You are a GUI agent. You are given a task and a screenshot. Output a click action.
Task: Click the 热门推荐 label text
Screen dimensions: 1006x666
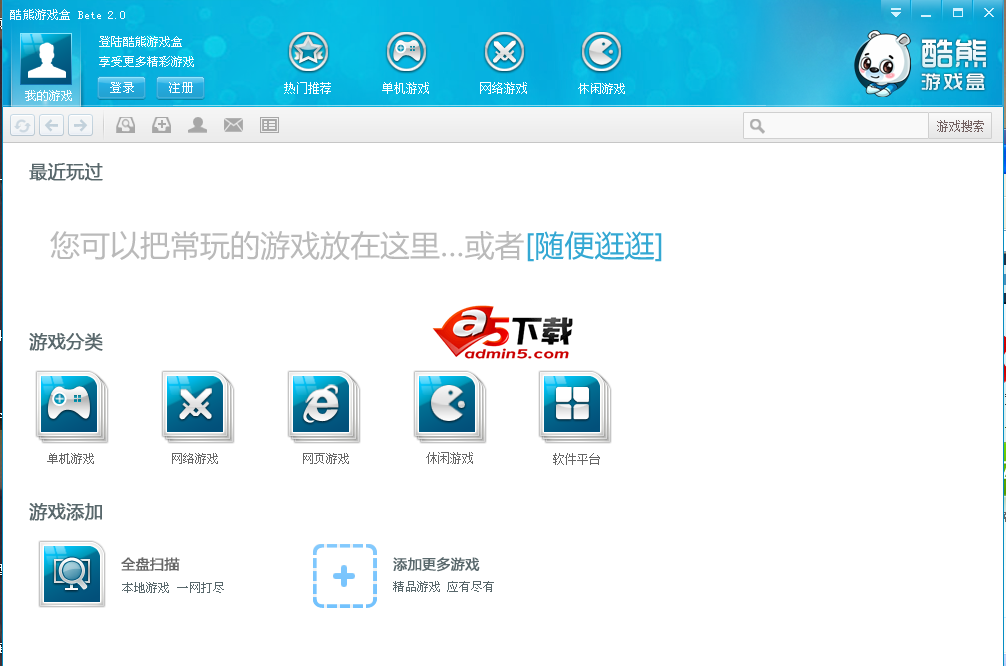click(x=308, y=88)
